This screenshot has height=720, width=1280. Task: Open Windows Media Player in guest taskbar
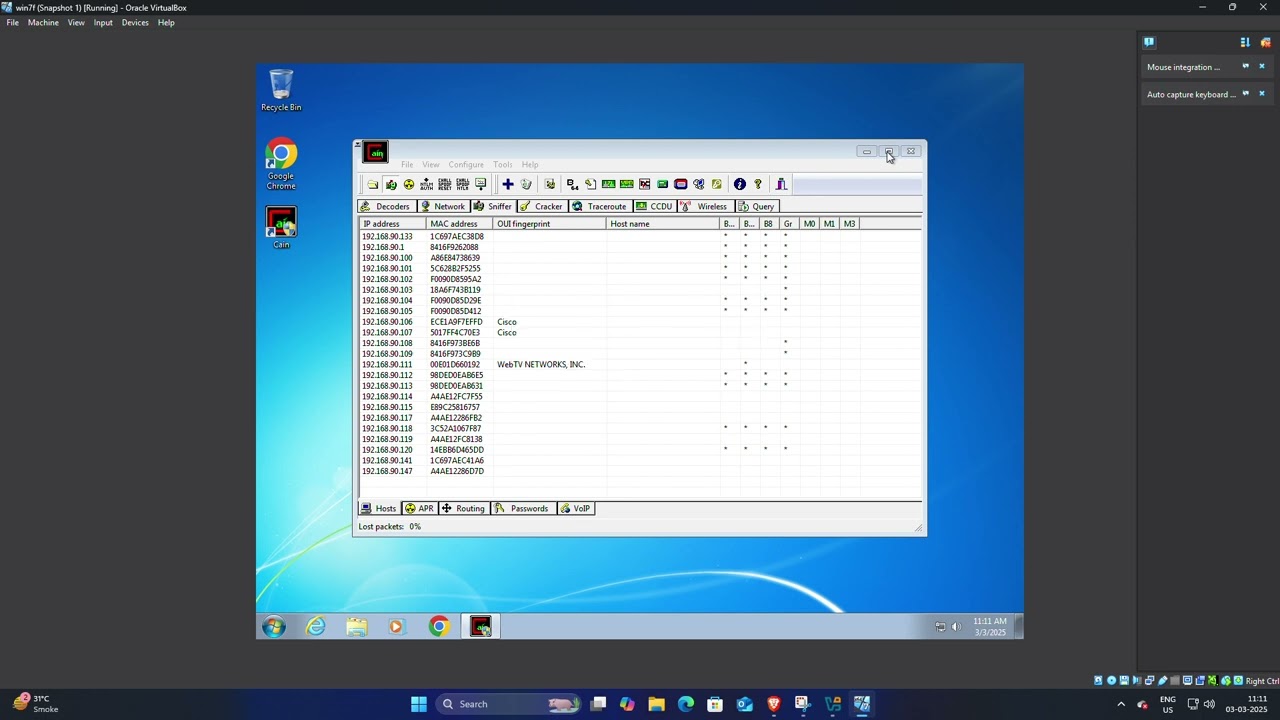pos(397,627)
